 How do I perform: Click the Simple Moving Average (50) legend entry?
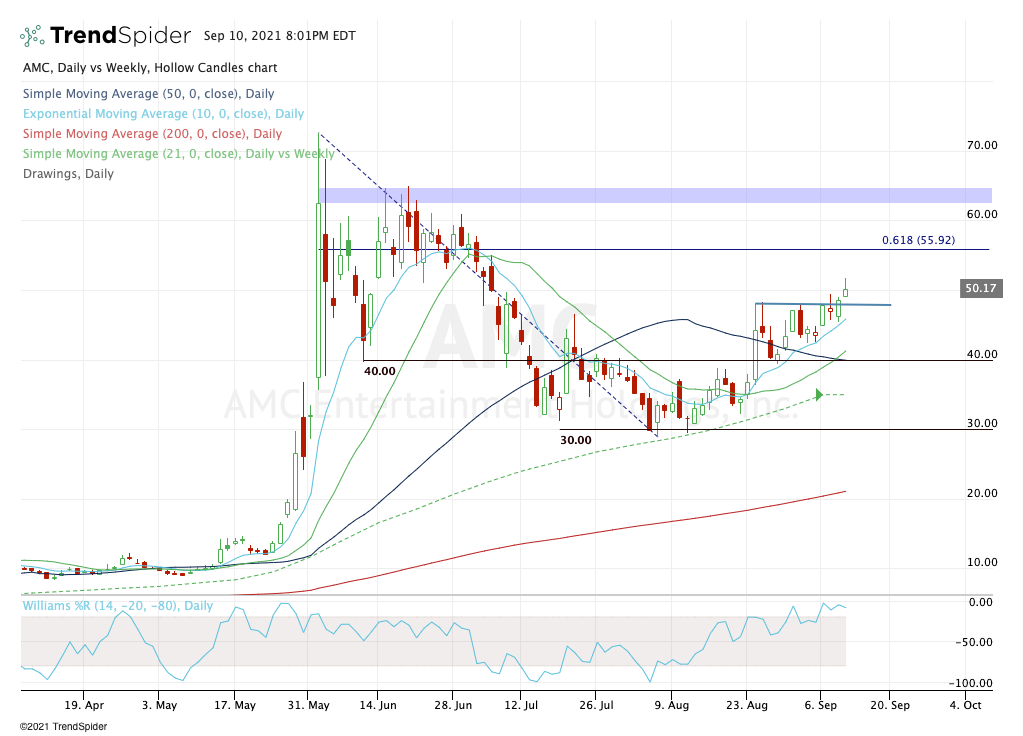149,94
